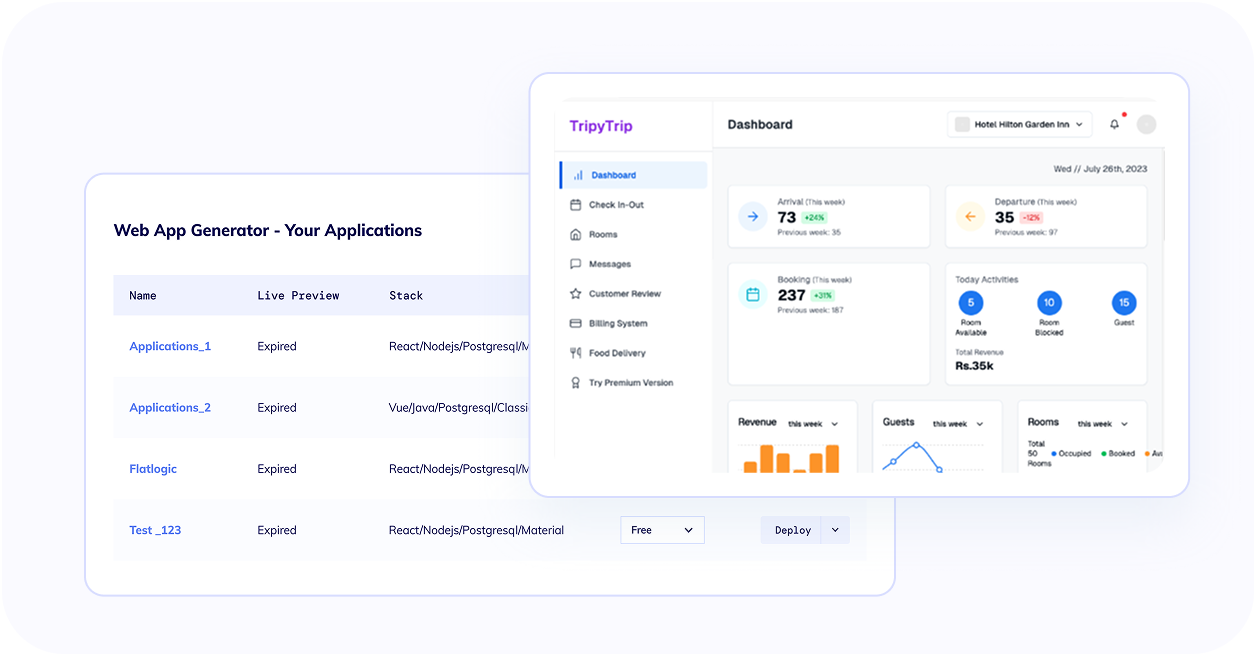The image size is (1256, 656).
Task: Open the Hotel Hilton Garden Inn selector
Action: coord(1019,124)
